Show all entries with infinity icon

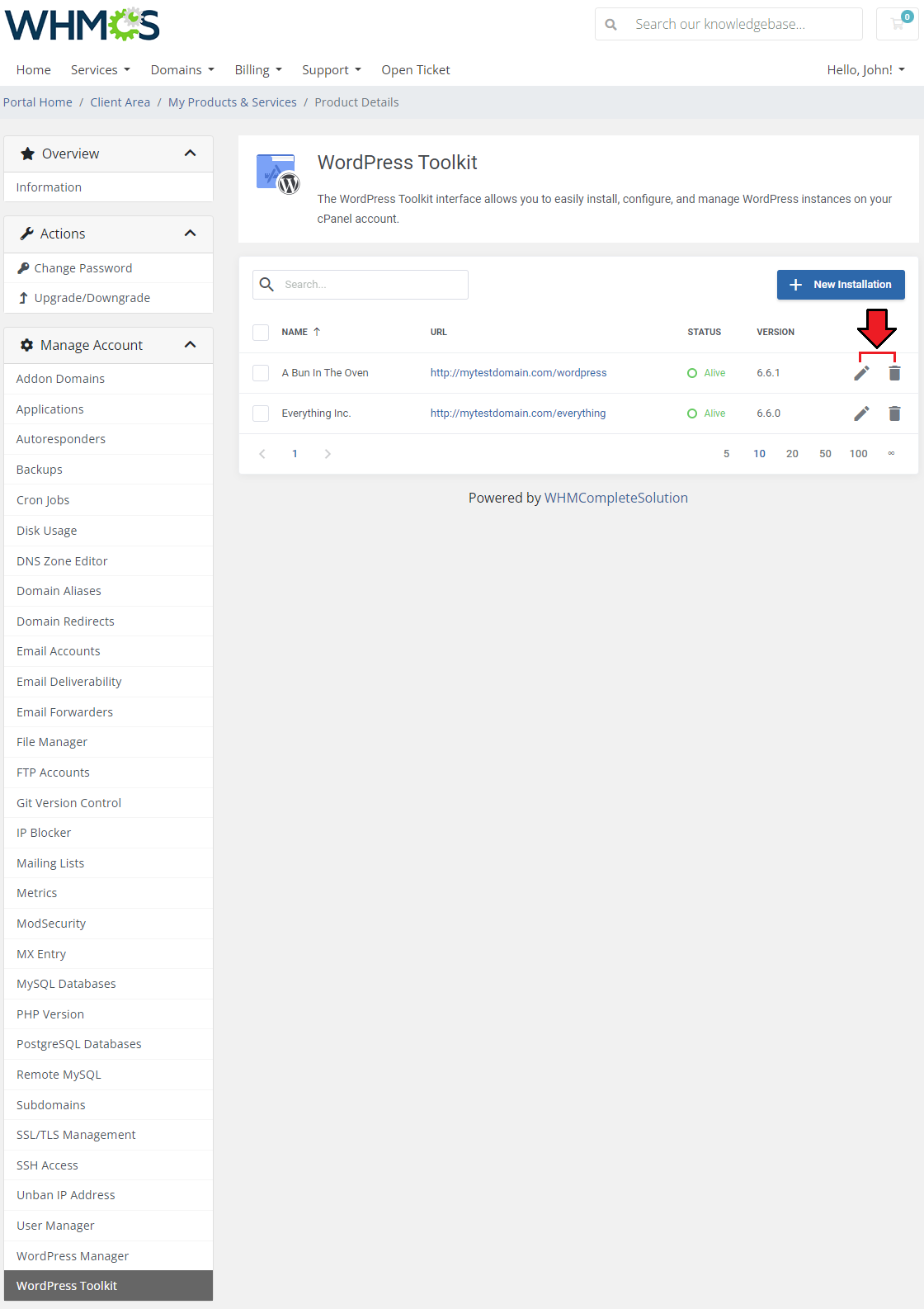point(891,453)
